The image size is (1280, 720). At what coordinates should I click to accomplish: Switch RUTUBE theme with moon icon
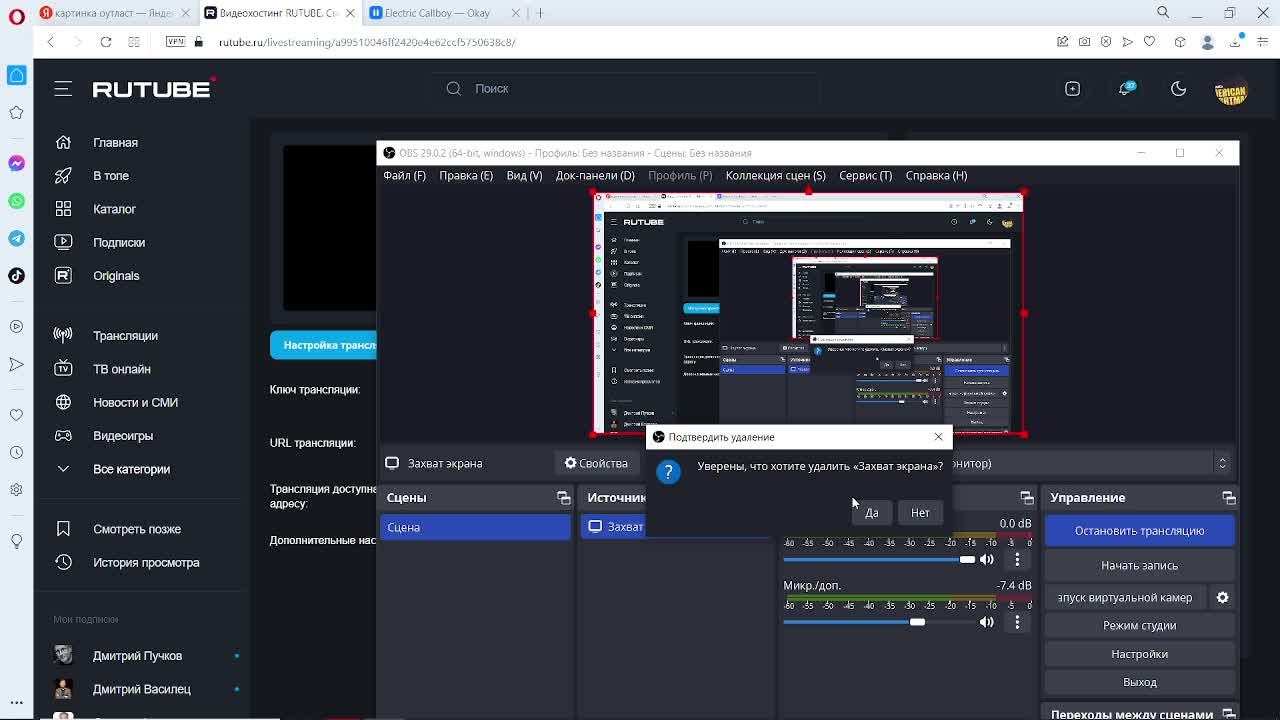click(1178, 88)
